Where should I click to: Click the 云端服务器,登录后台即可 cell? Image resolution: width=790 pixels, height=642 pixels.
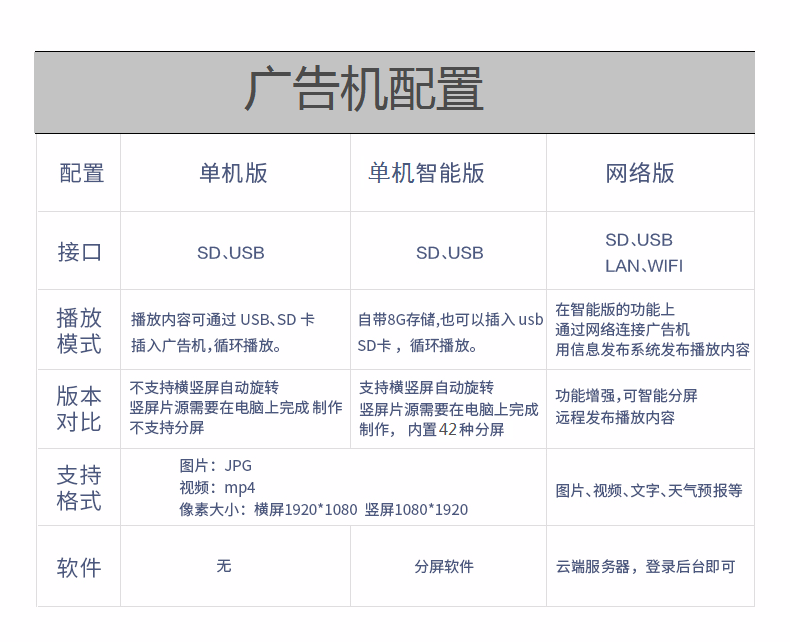(x=645, y=567)
